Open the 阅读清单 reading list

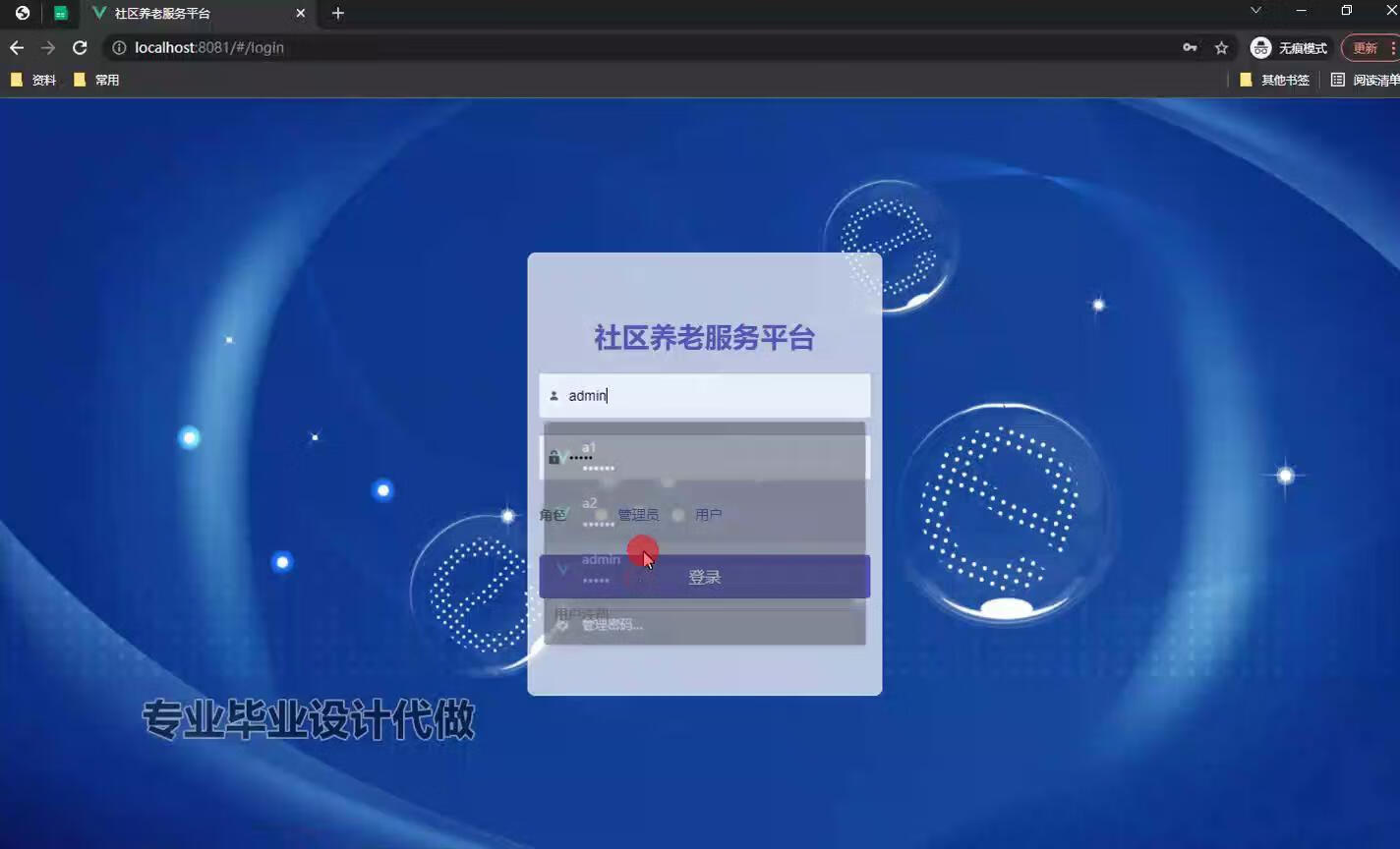(1365, 80)
